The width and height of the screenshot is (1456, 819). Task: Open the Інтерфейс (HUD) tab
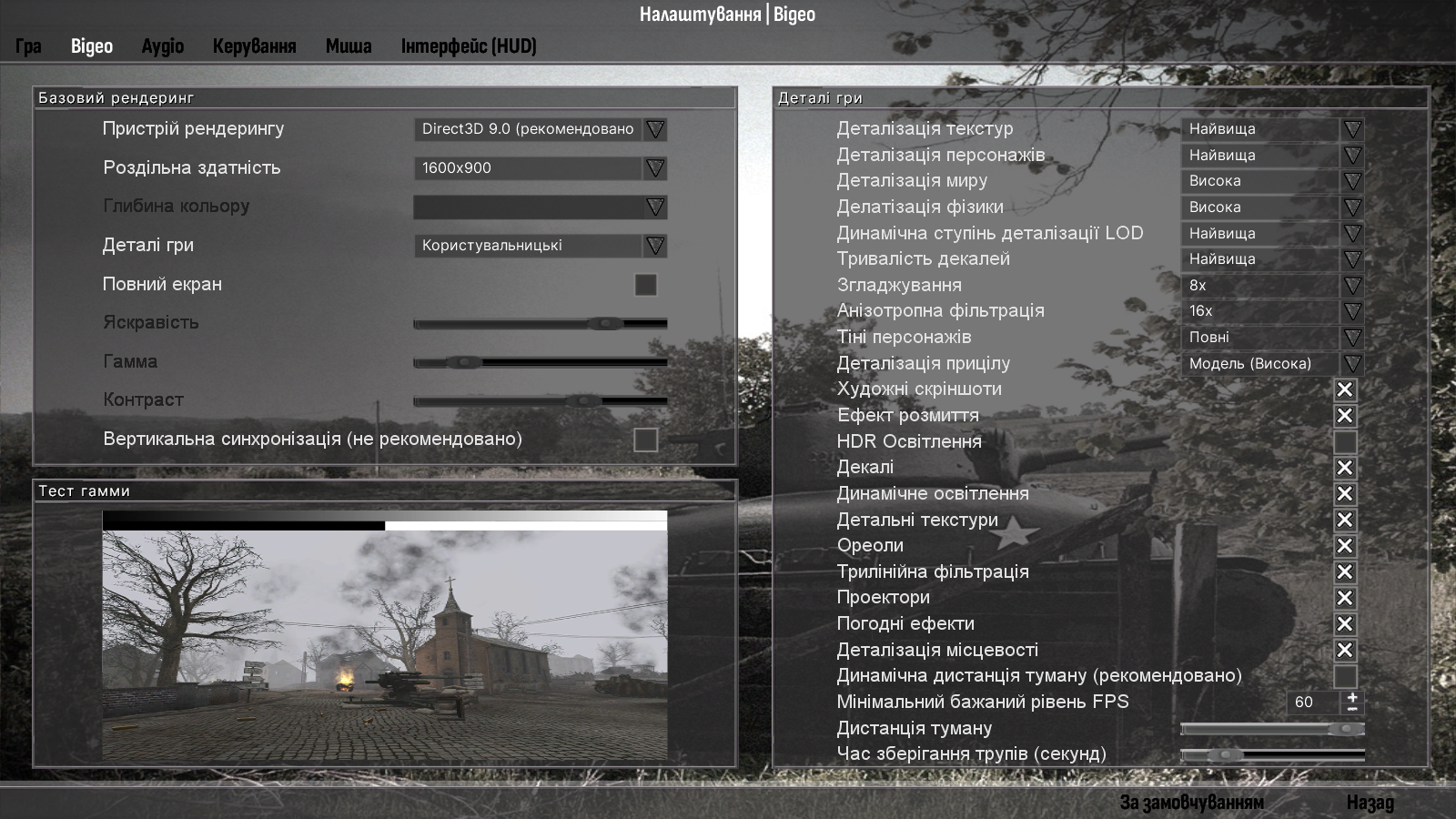pyautogui.click(x=469, y=45)
